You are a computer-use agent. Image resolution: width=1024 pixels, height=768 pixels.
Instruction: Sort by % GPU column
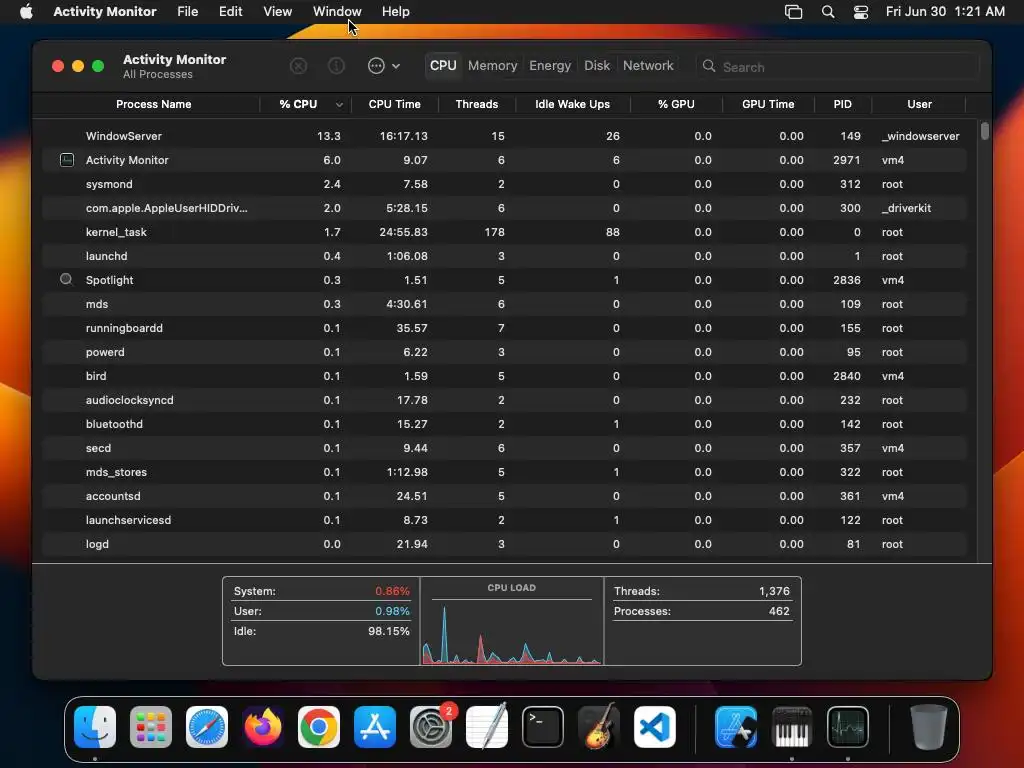676,104
